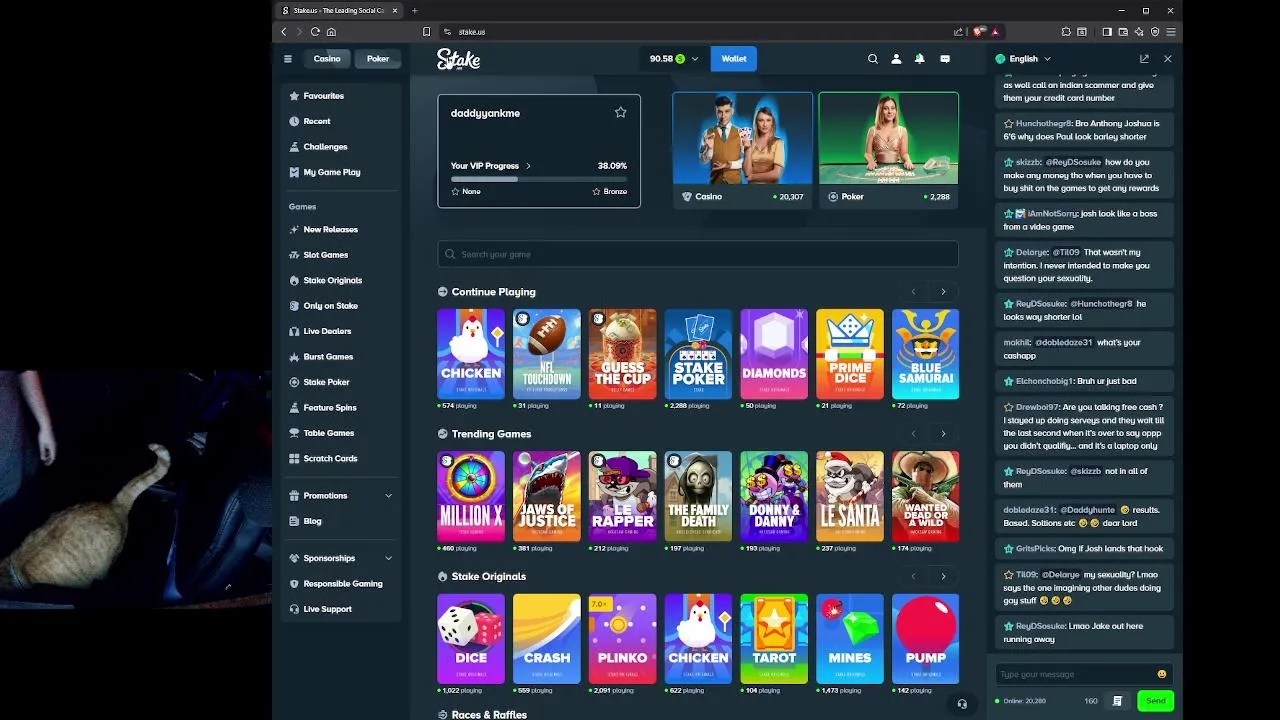The image size is (1280, 720).
Task: Open the Poker banner card
Action: (x=889, y=150)
